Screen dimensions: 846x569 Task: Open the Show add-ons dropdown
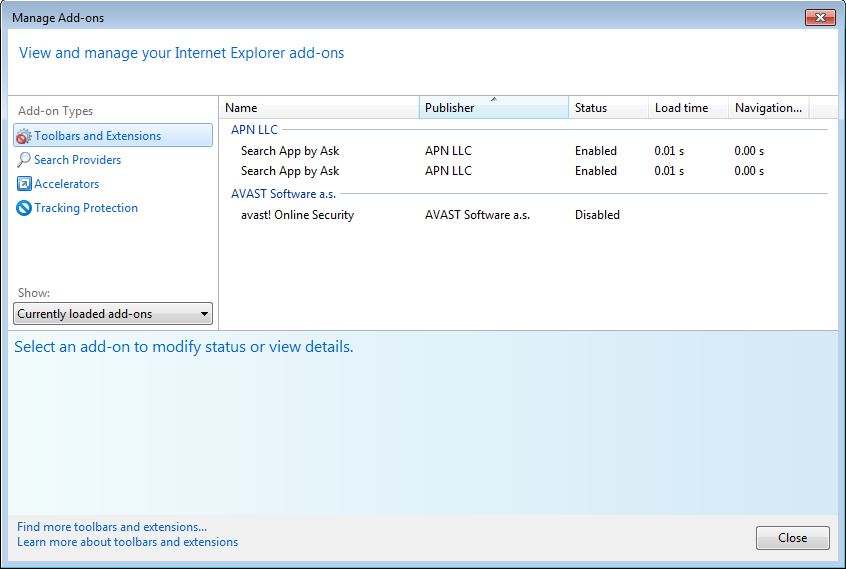coord(113,314)
